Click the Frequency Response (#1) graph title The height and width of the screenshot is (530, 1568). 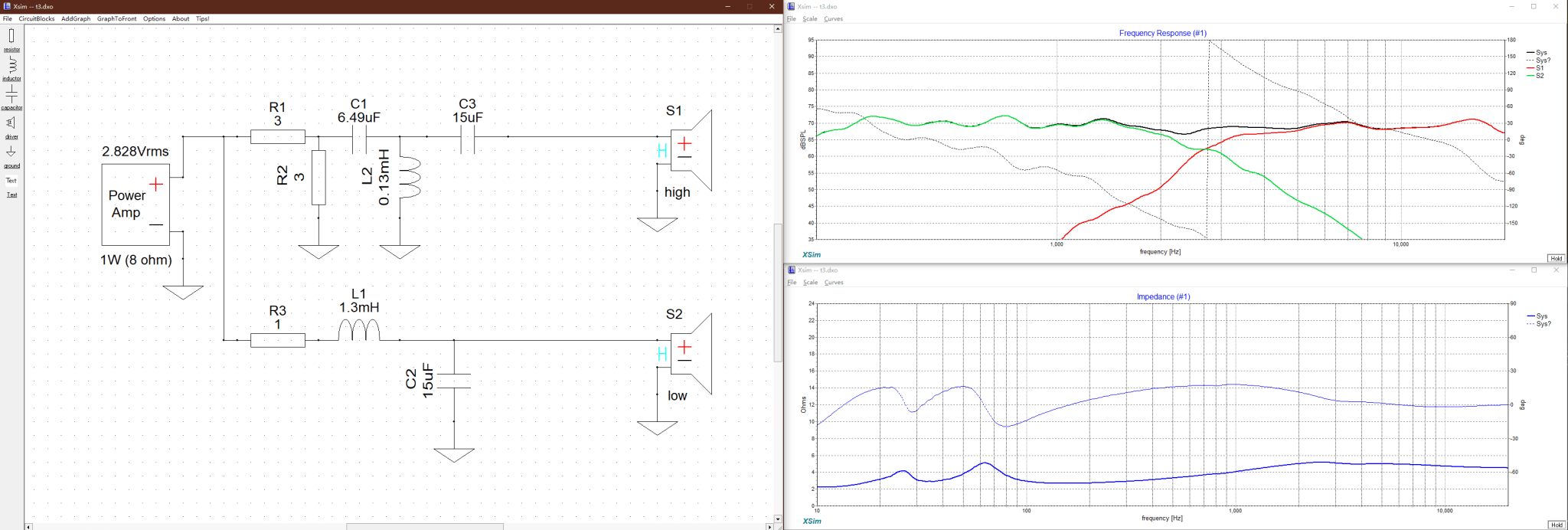(x=1162, y=33)
